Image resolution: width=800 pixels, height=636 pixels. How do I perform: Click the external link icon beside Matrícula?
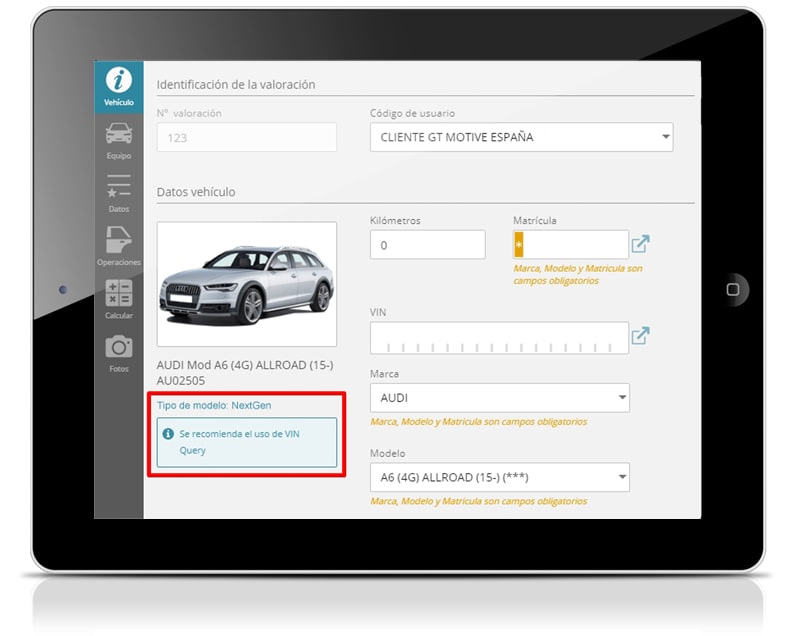(640, 244)
